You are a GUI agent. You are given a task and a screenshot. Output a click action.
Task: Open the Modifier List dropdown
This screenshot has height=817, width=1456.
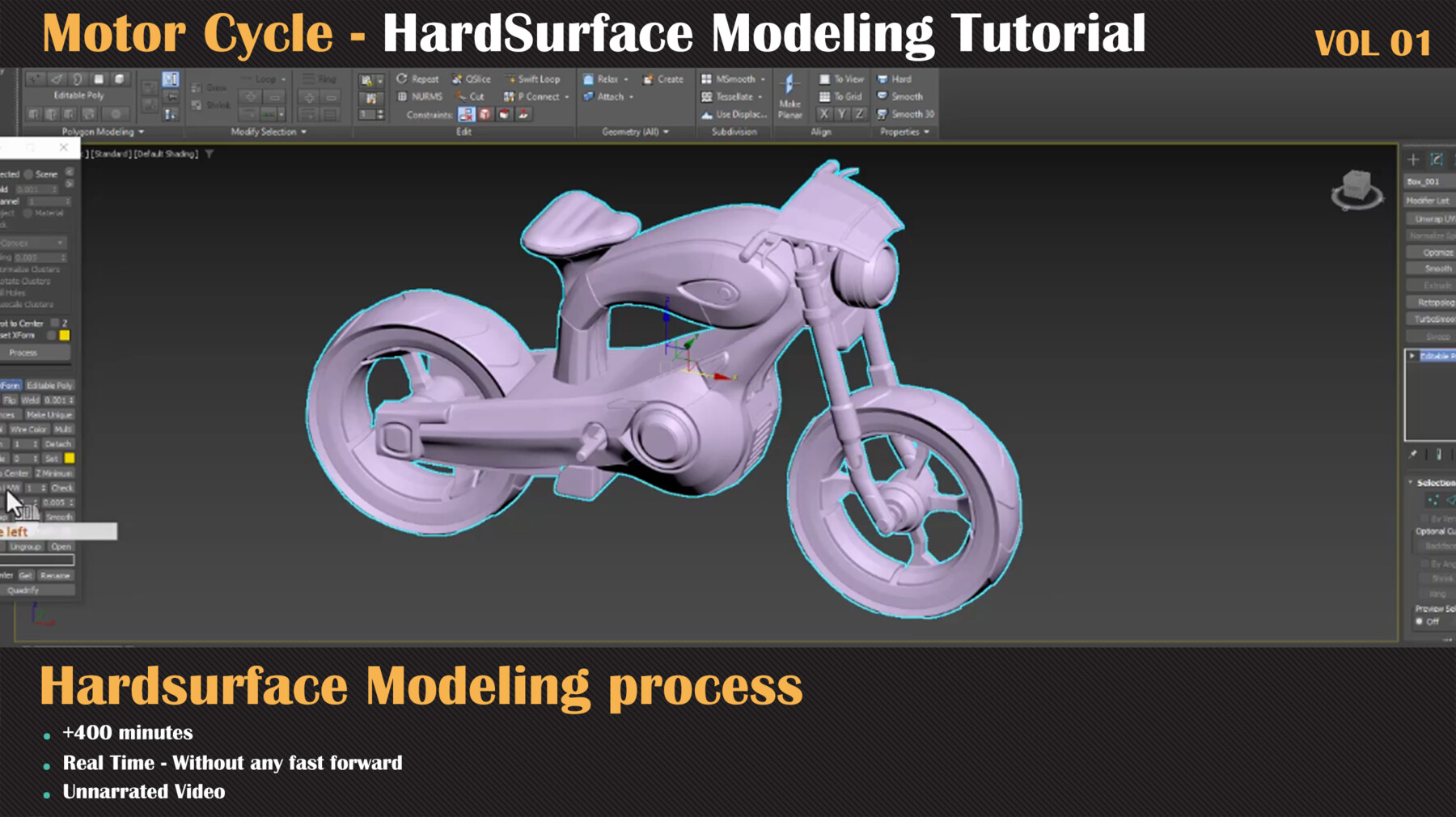[1429, 200]
